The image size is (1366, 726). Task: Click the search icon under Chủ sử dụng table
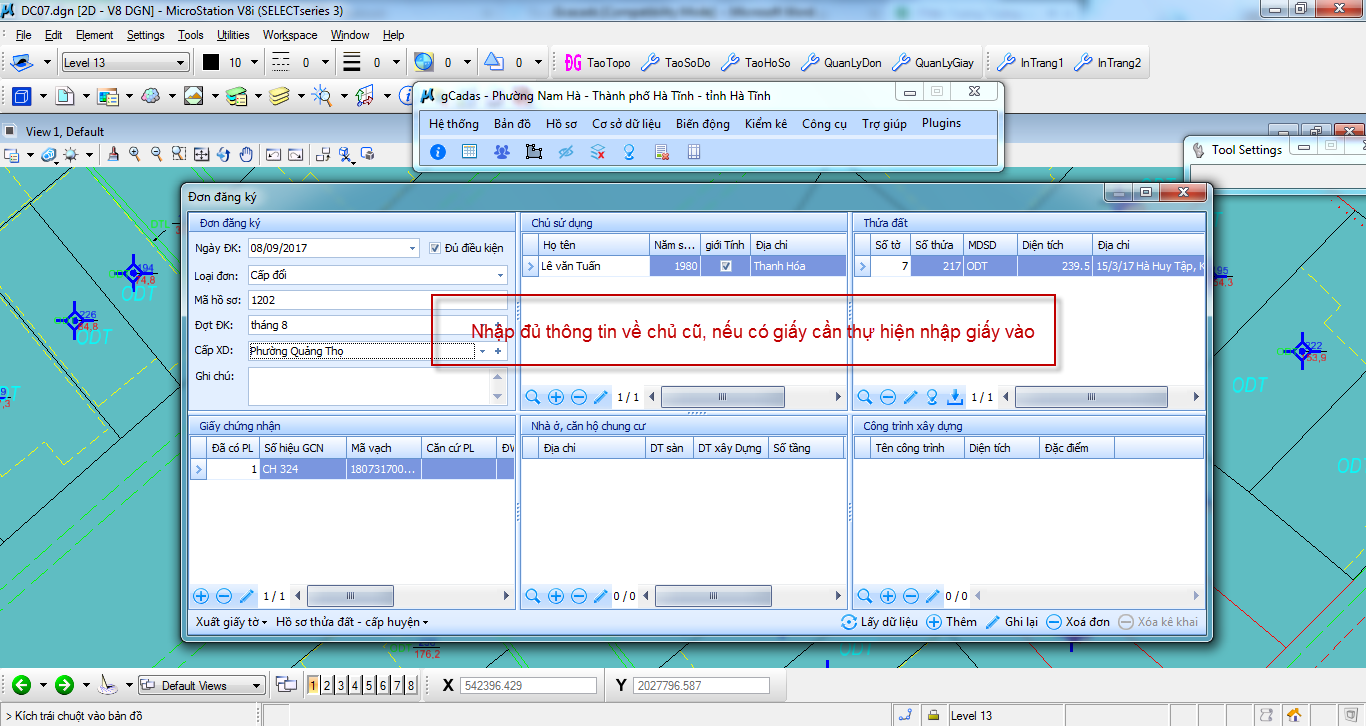(x=533, y=397)
